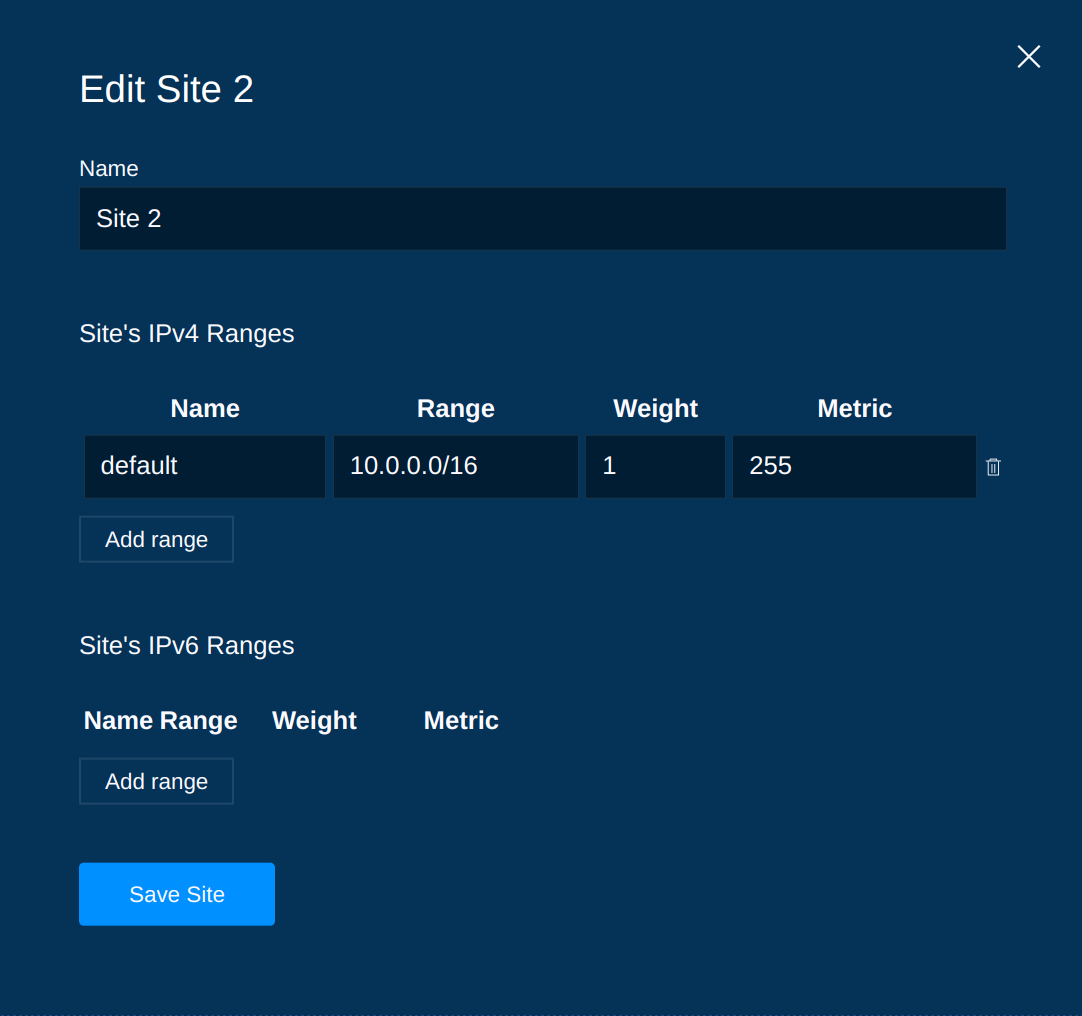Viewport: 1082px width, 1016px height.
Task: Add a range under Site's IPv4 Ranges
Action: click(156, 539)
